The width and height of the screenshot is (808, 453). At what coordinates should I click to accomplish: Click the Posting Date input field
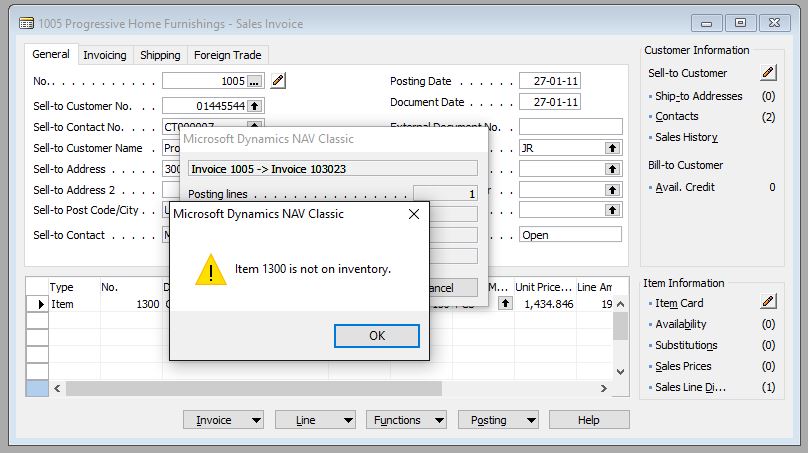pos(550,81)
